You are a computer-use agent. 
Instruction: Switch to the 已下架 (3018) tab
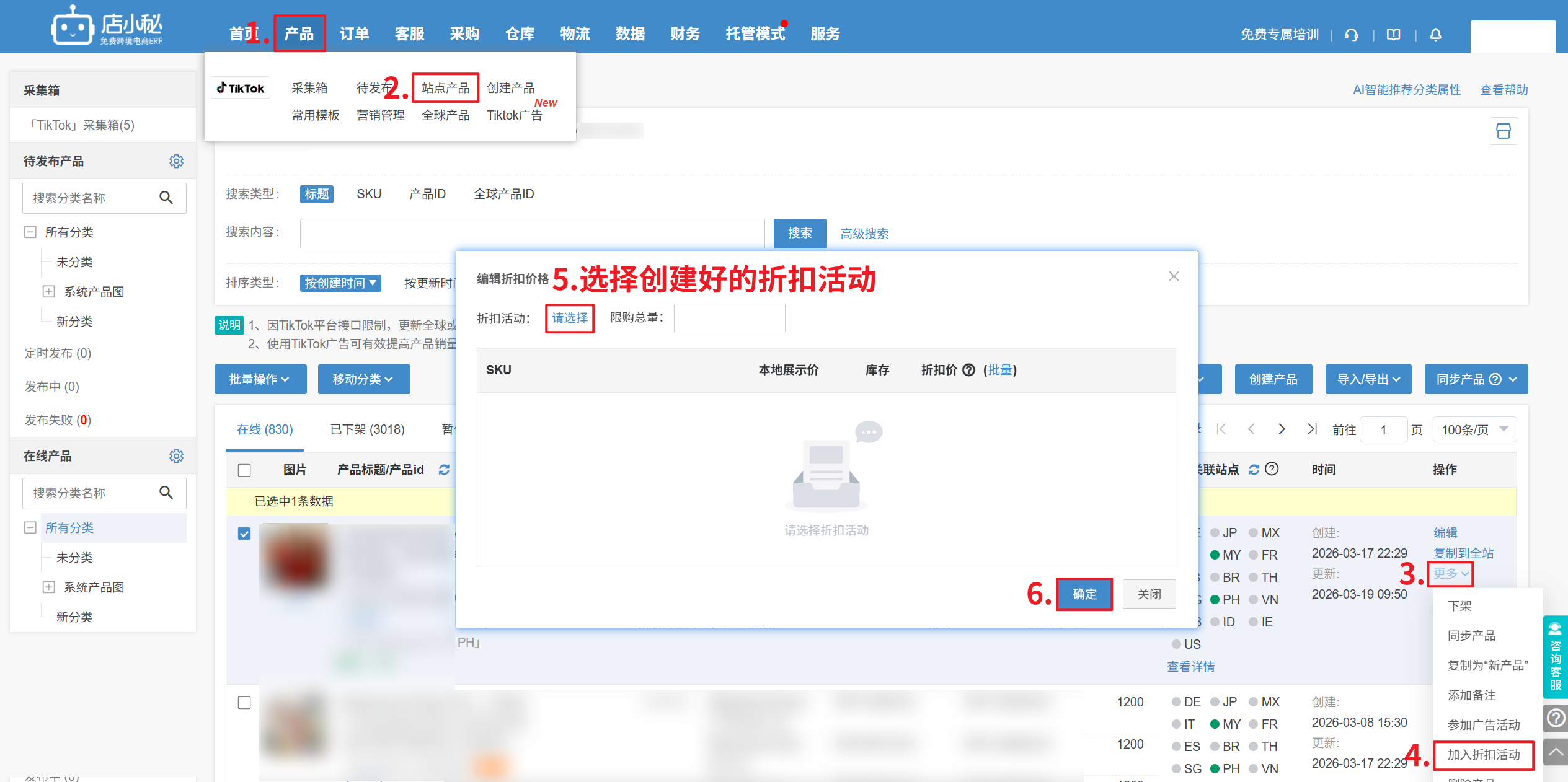(367, 429)
